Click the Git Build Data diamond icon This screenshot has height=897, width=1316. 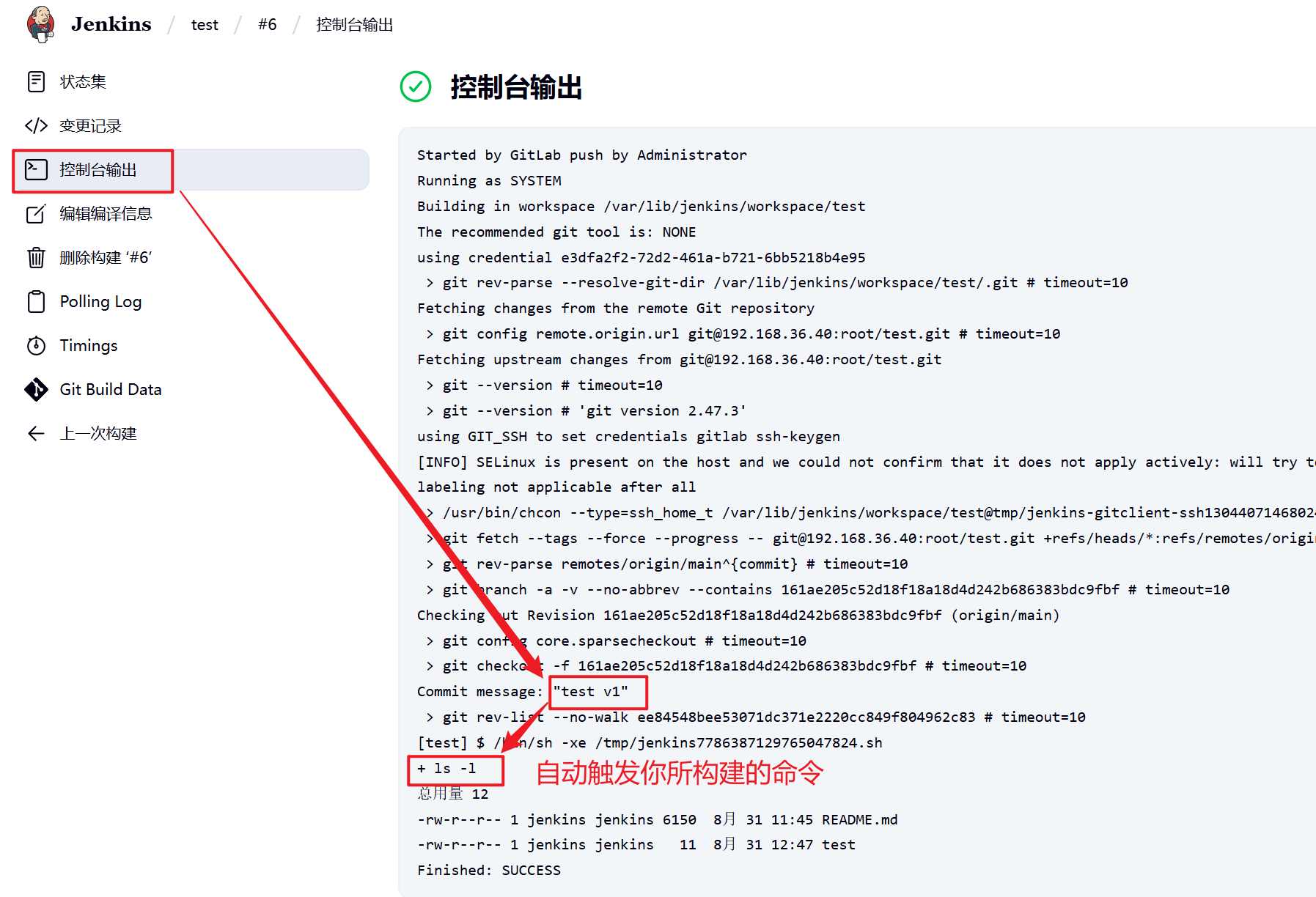[36, 389]
